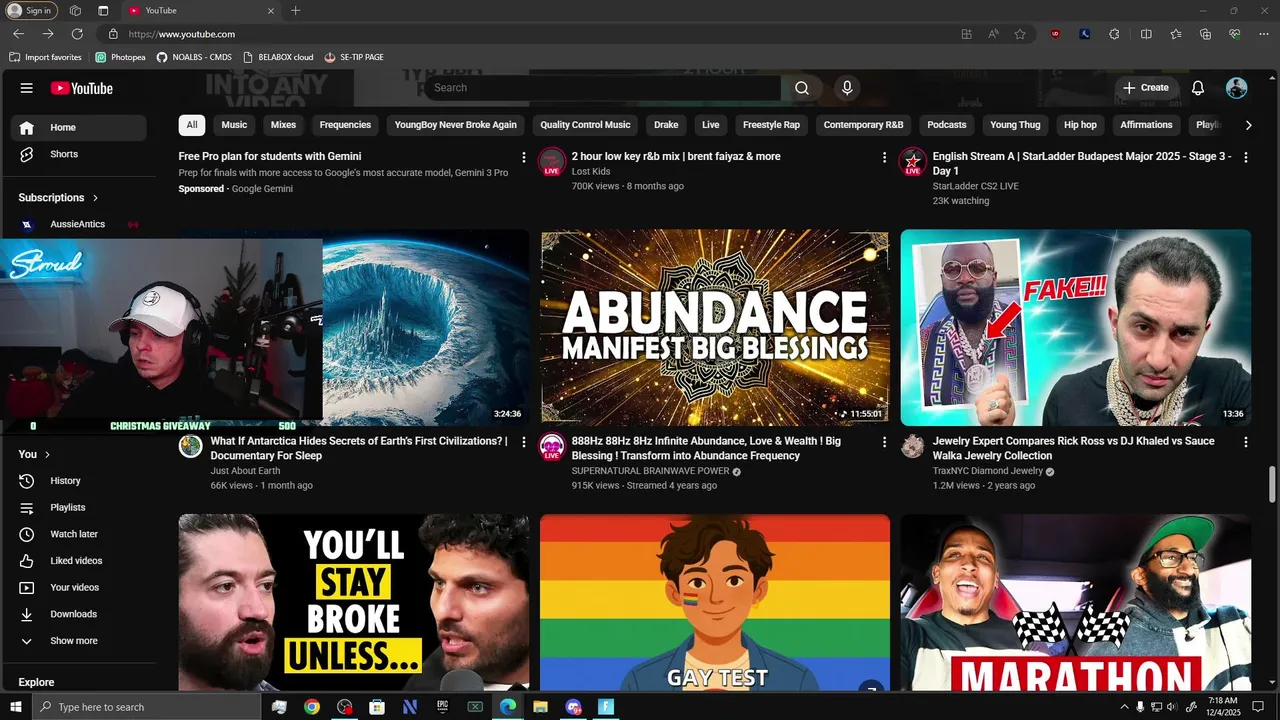Click the taskbar volume speaker icon
Screen dimensions: 1280x720
(1172, 707)
